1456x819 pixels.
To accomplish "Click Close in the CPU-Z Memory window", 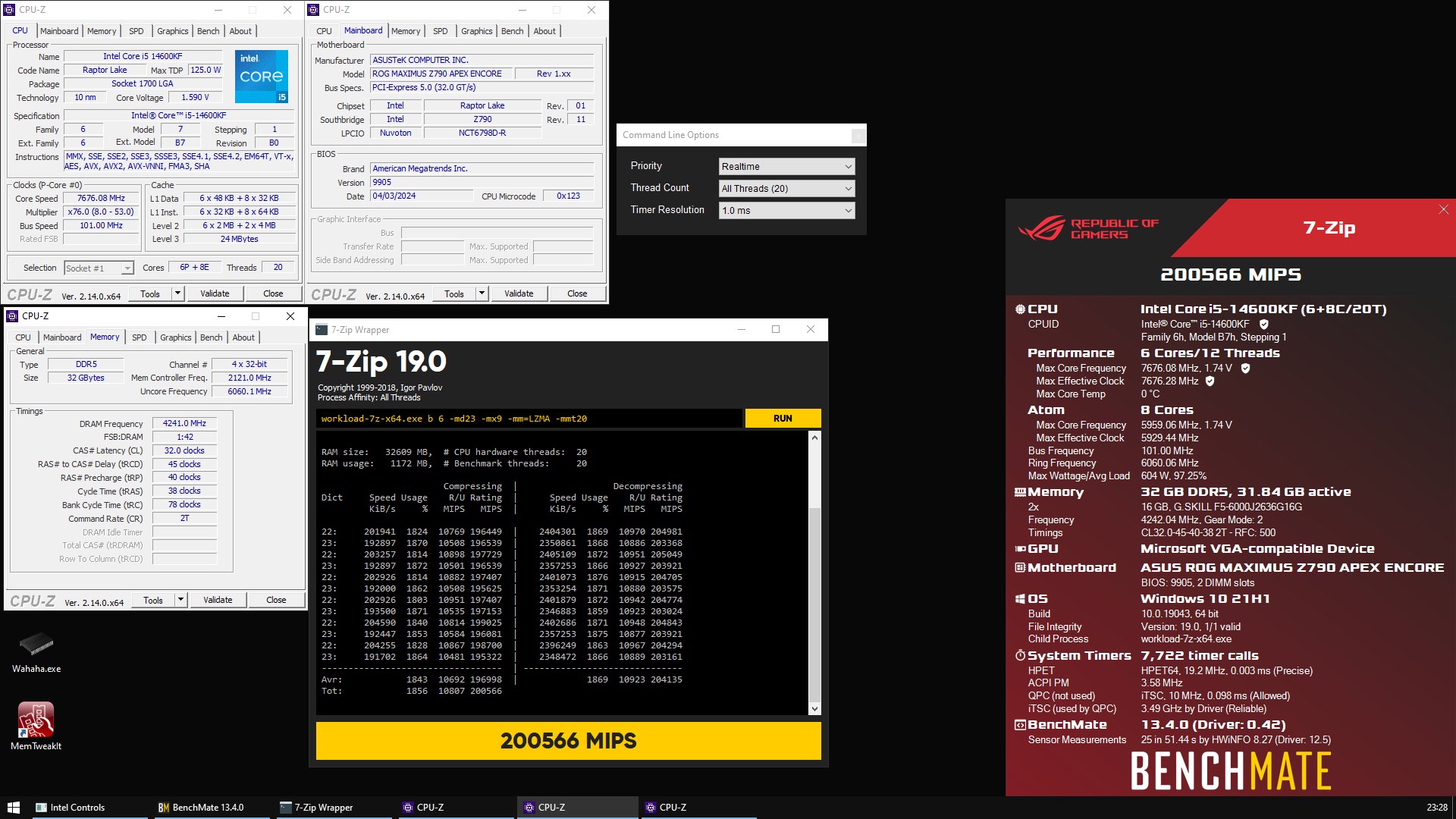I will (x=276, y=601).
